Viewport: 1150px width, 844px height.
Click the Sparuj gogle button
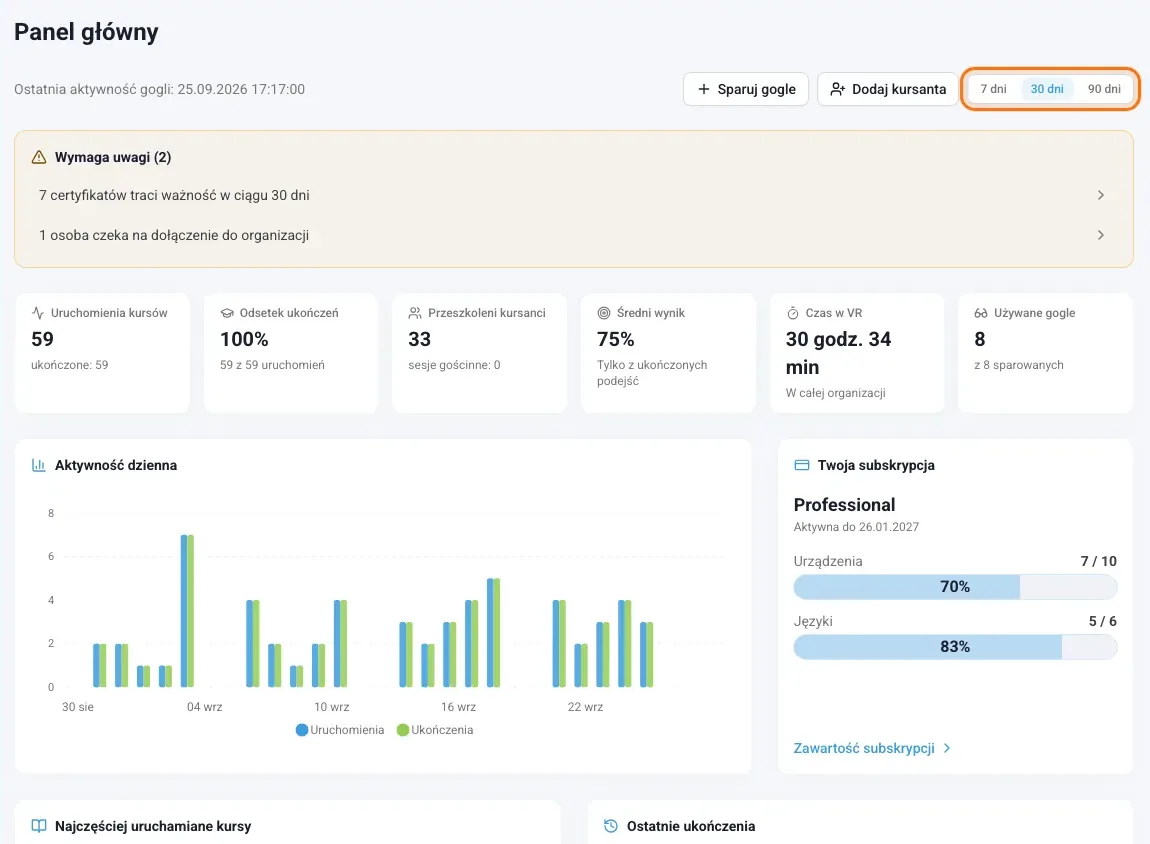click(x=746, y=89)
